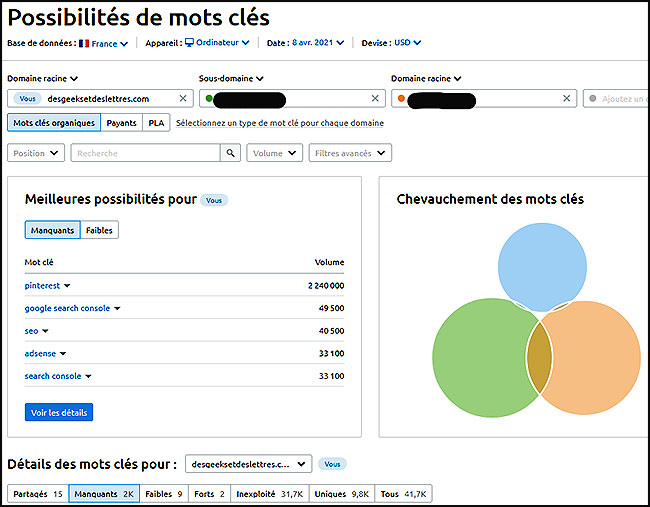The image size is (650, 507).
Task: Click the blue circle in the Venn diagram
Action: (542, 265)
